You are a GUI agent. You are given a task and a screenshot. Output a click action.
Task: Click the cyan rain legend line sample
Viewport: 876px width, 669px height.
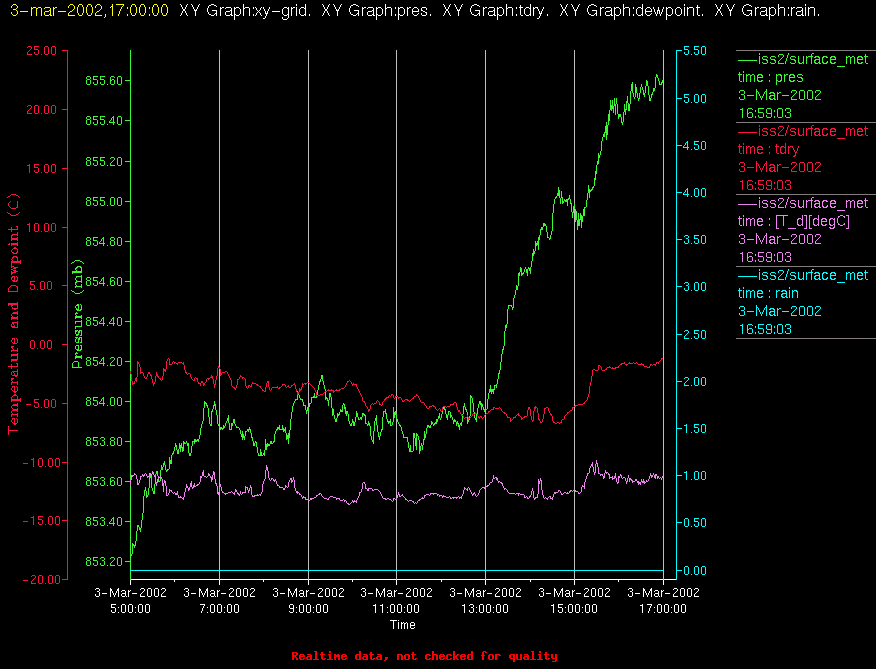[x=747, y=275]
